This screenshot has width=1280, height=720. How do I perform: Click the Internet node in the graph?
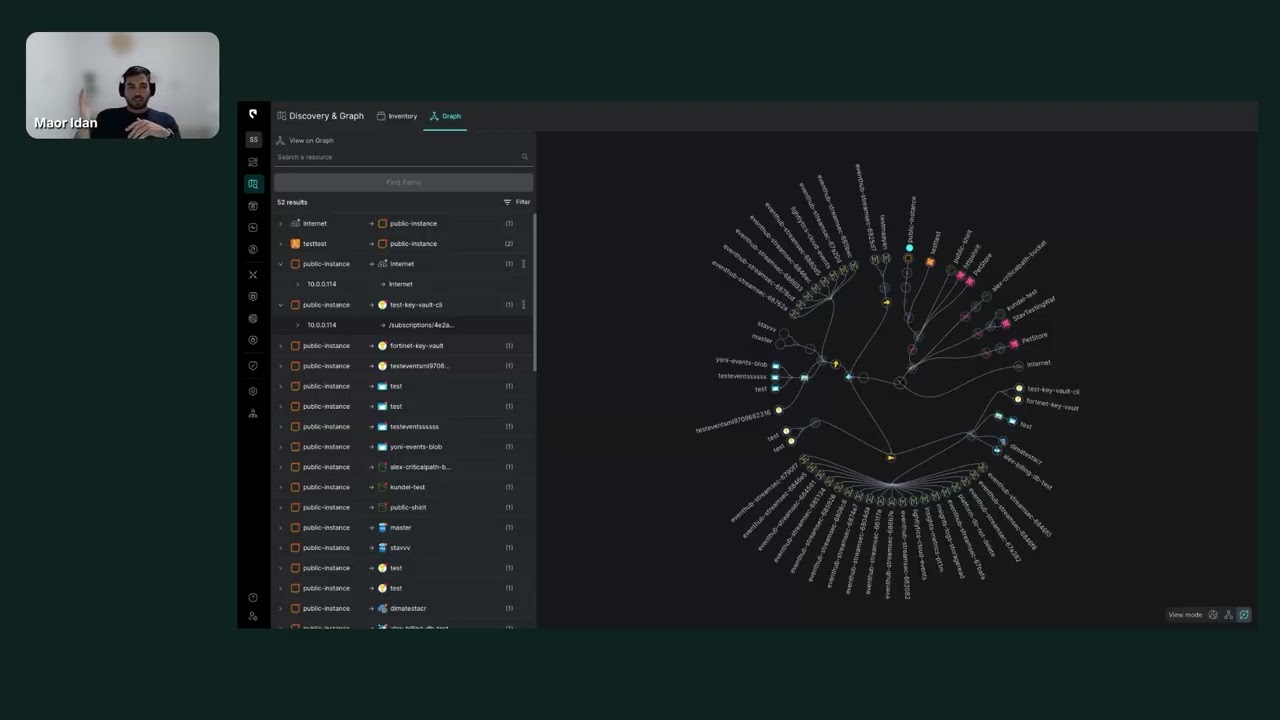tap(1018, 366)
